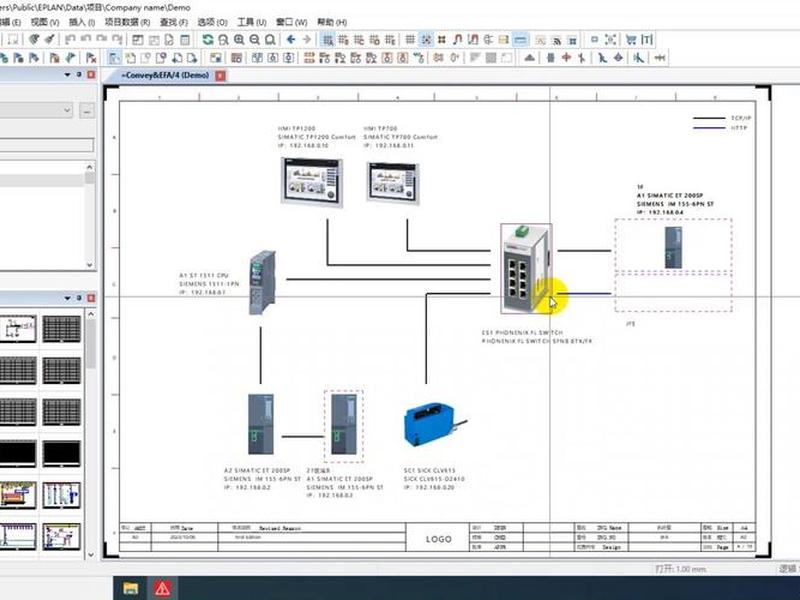Click the LOGO cell in title block
Viewport: 800px width, 600px height.
pyautogui.click(x=438, y=539)
